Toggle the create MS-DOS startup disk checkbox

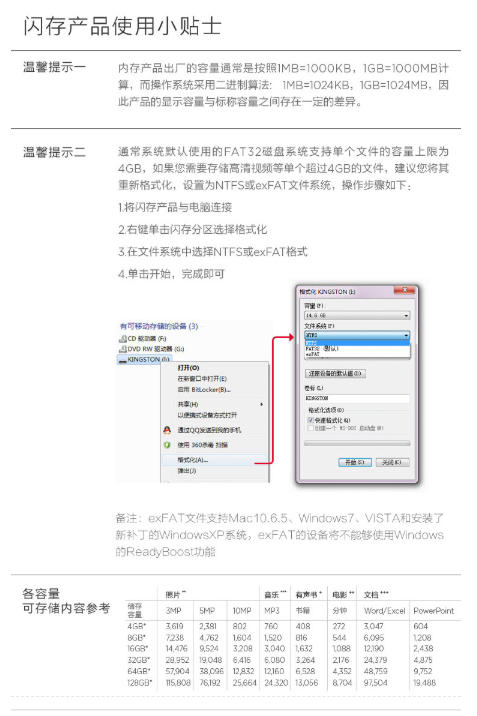click(311, 428)
